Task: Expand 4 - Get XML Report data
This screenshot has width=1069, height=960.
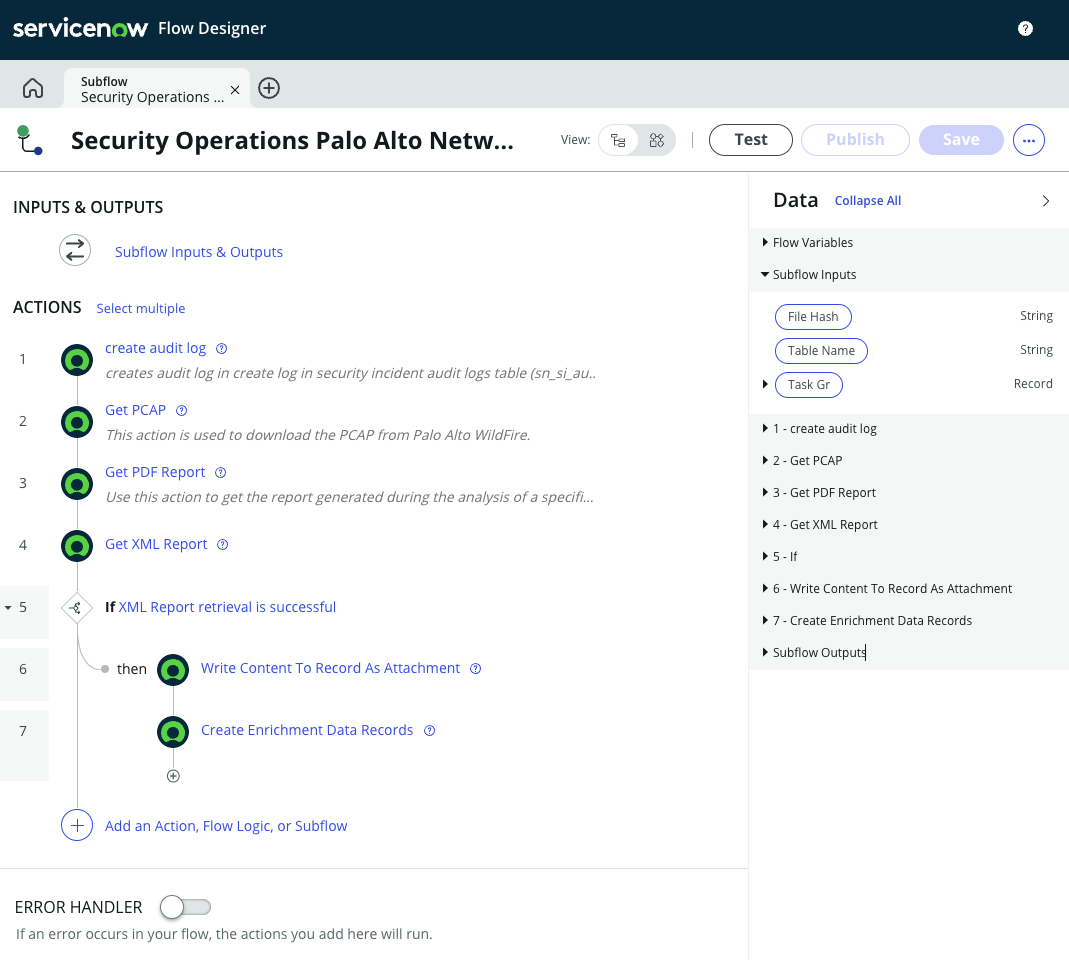Action: pos(765,524)
